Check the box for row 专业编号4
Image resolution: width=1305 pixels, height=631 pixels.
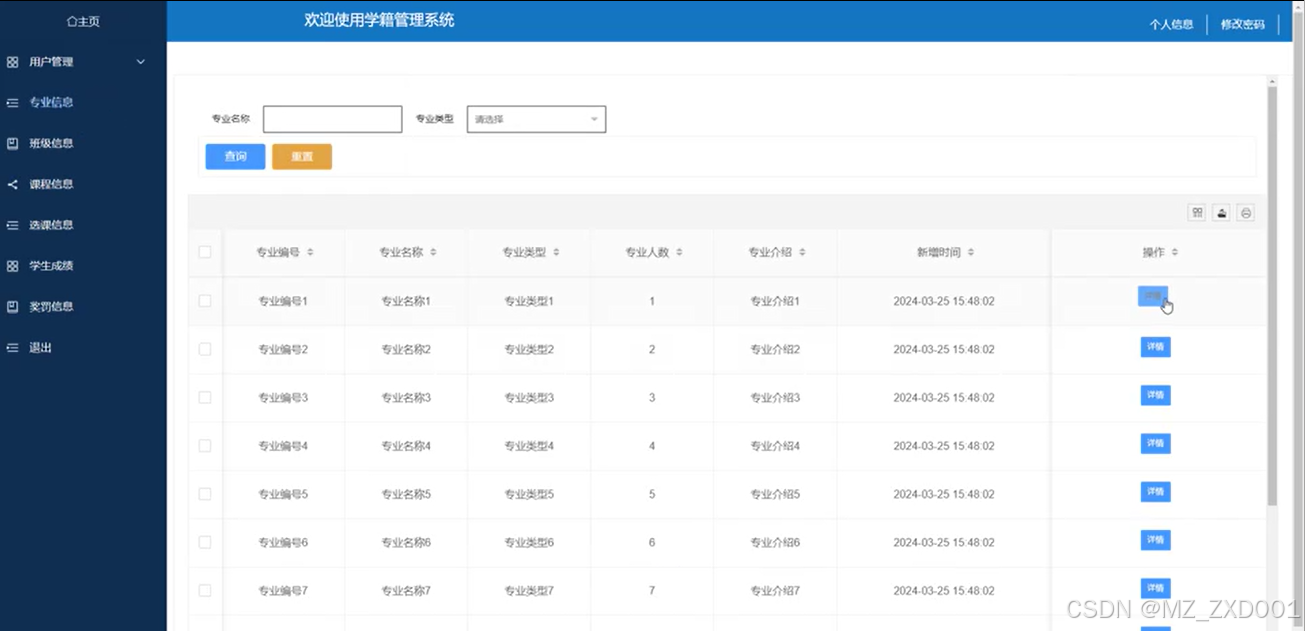coord(205,446)
